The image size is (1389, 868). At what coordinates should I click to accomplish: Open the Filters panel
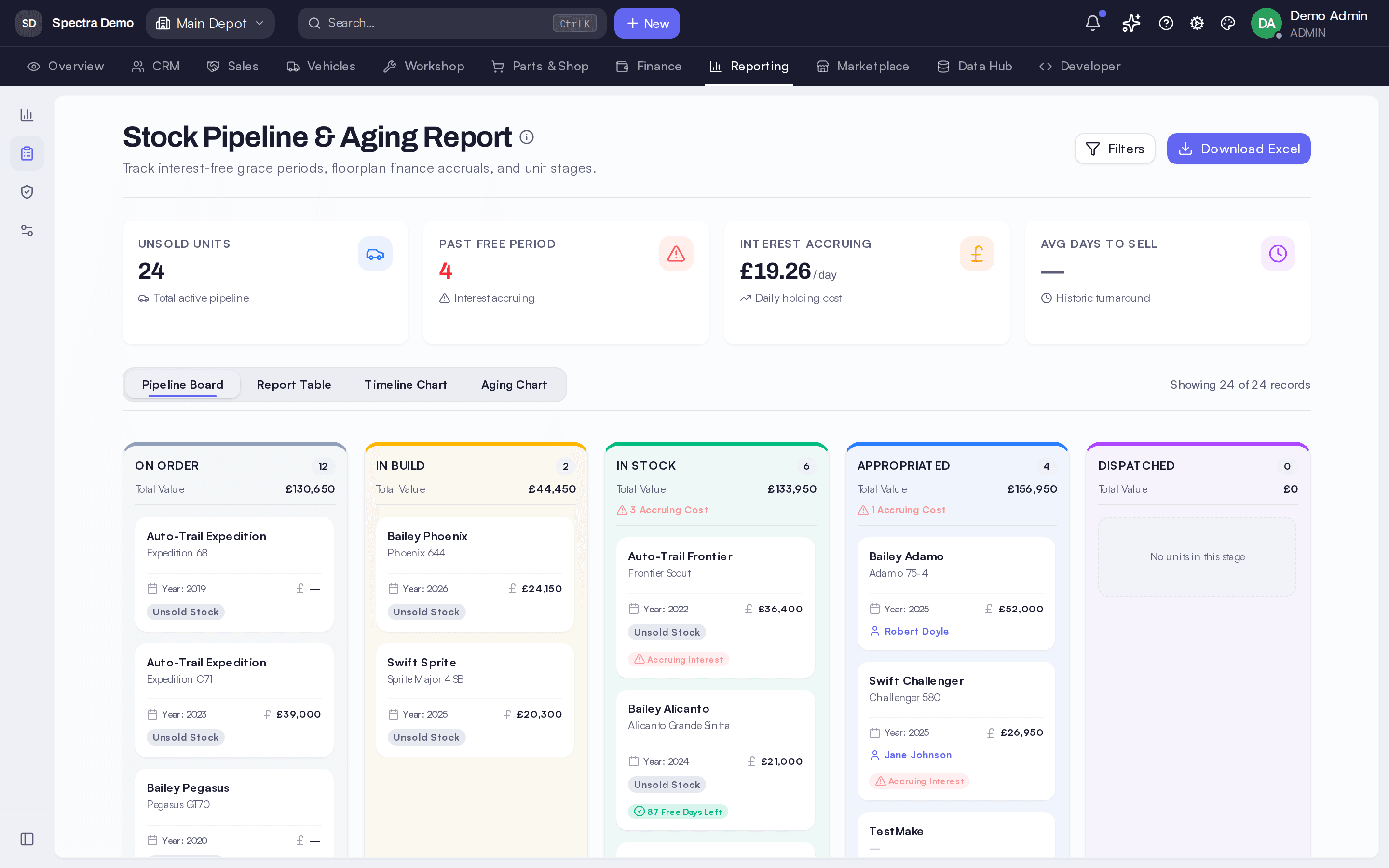tap(1115, 149)
